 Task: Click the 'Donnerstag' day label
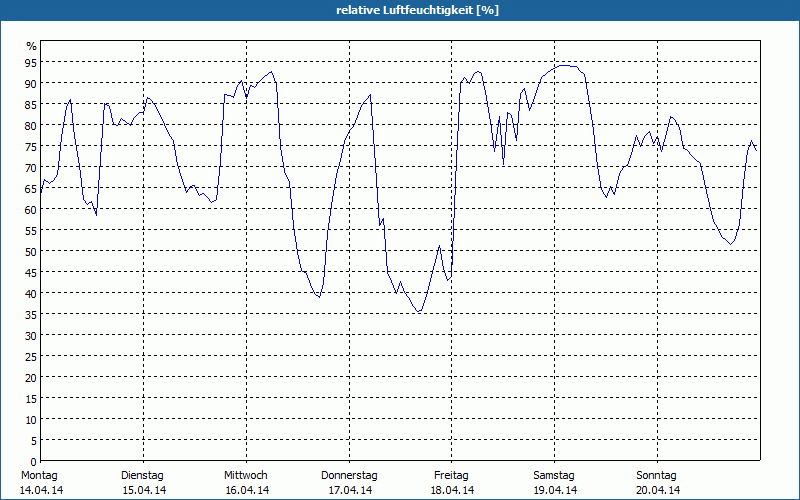pos(349,476)
